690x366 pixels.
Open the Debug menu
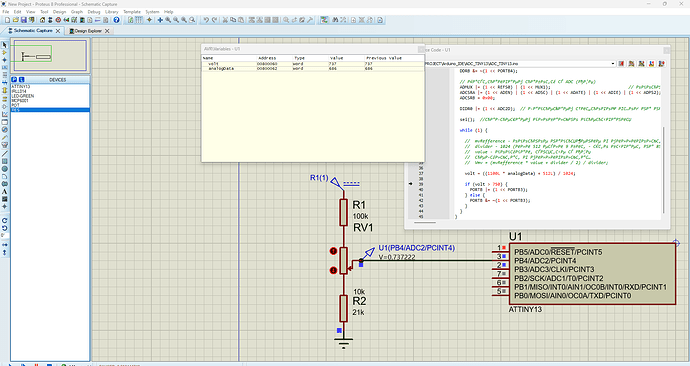(94, 12)
